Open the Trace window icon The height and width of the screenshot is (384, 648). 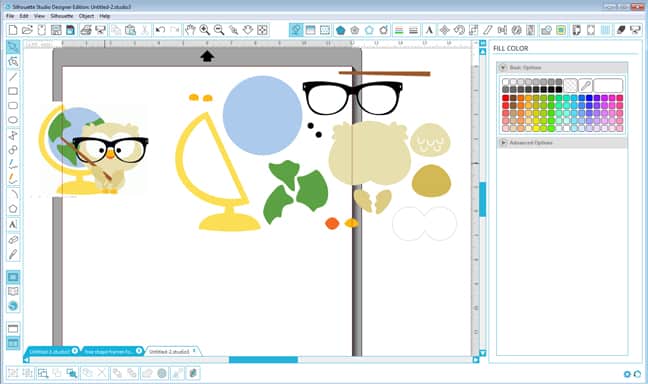tap(561, 30)
